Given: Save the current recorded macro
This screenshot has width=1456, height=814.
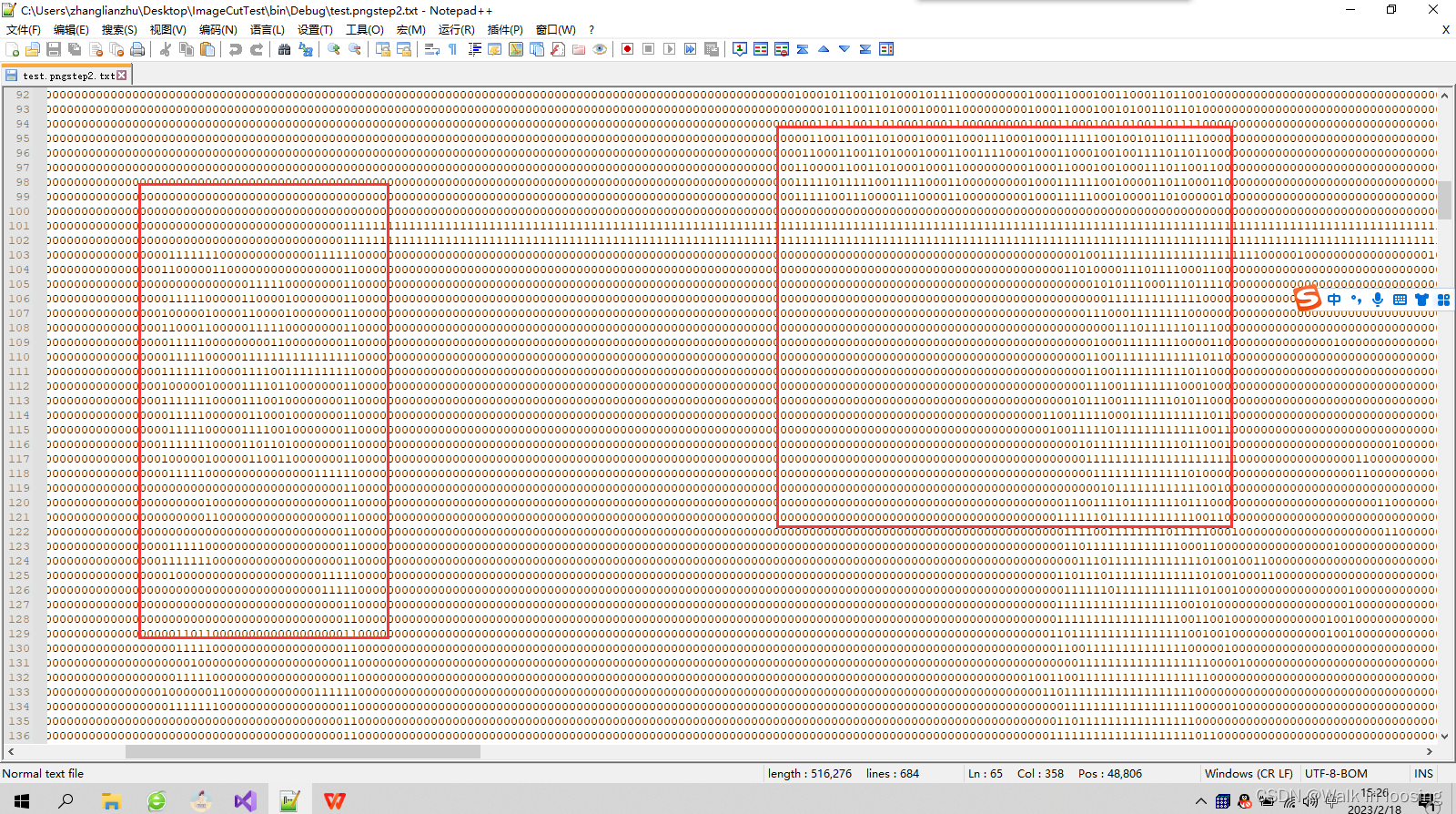Looking at the screenshot, I should coord(712,49).
